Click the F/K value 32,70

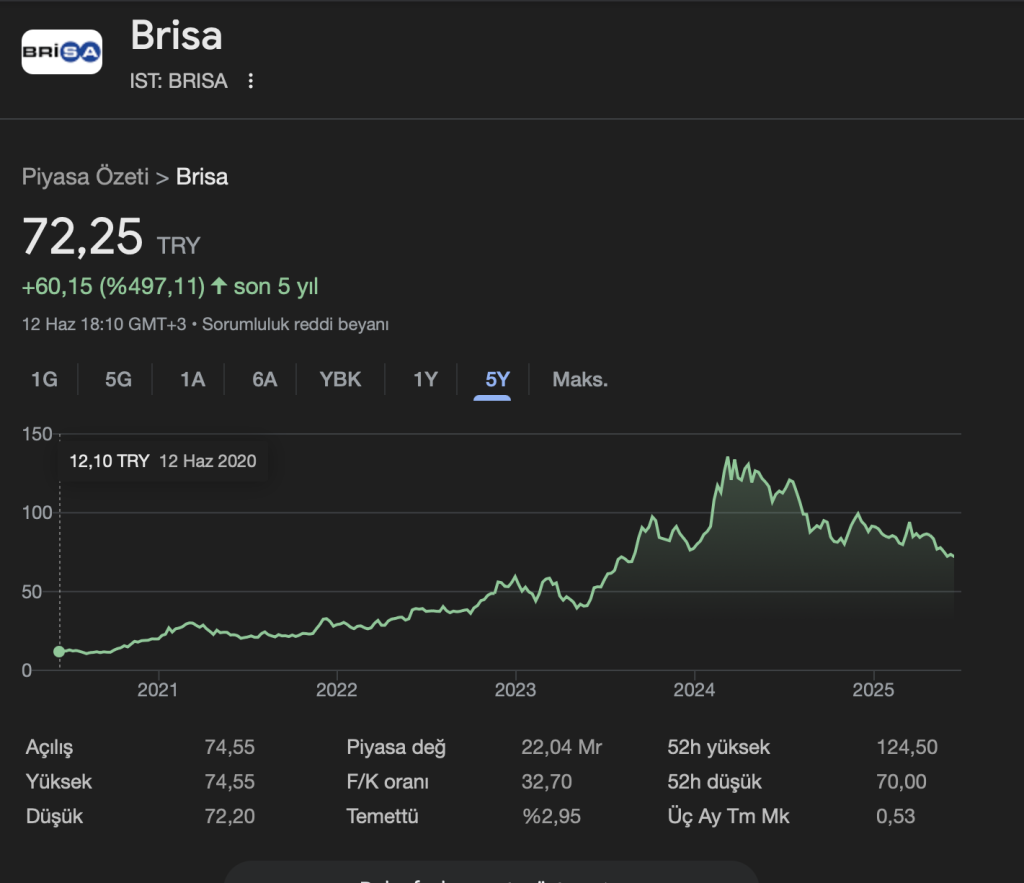pos(547,782)
